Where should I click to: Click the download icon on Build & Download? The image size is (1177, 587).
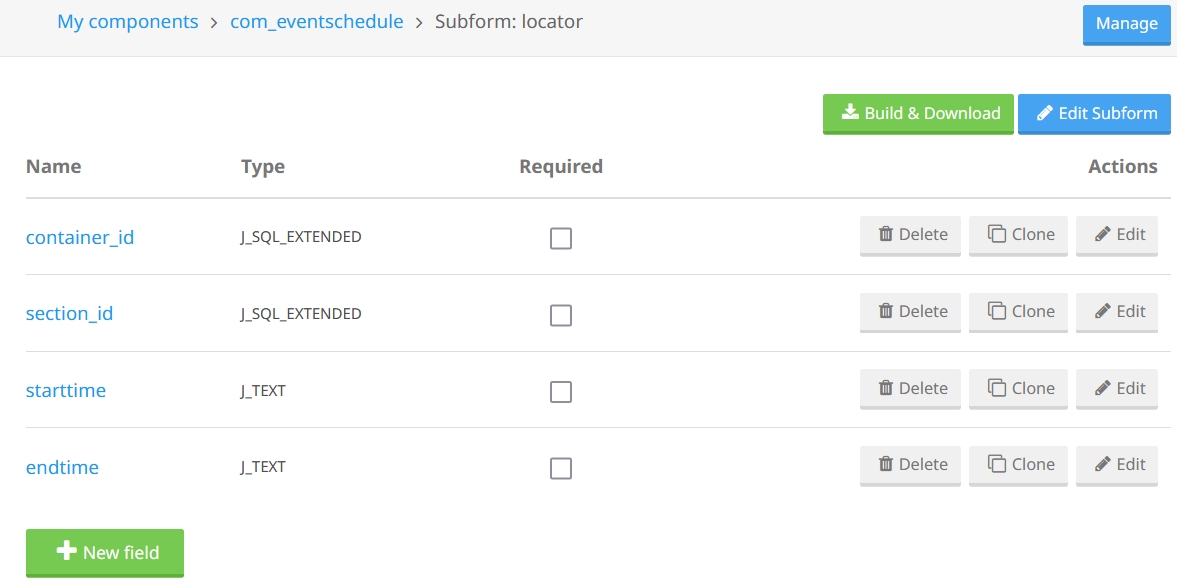[x=850, y=112]
